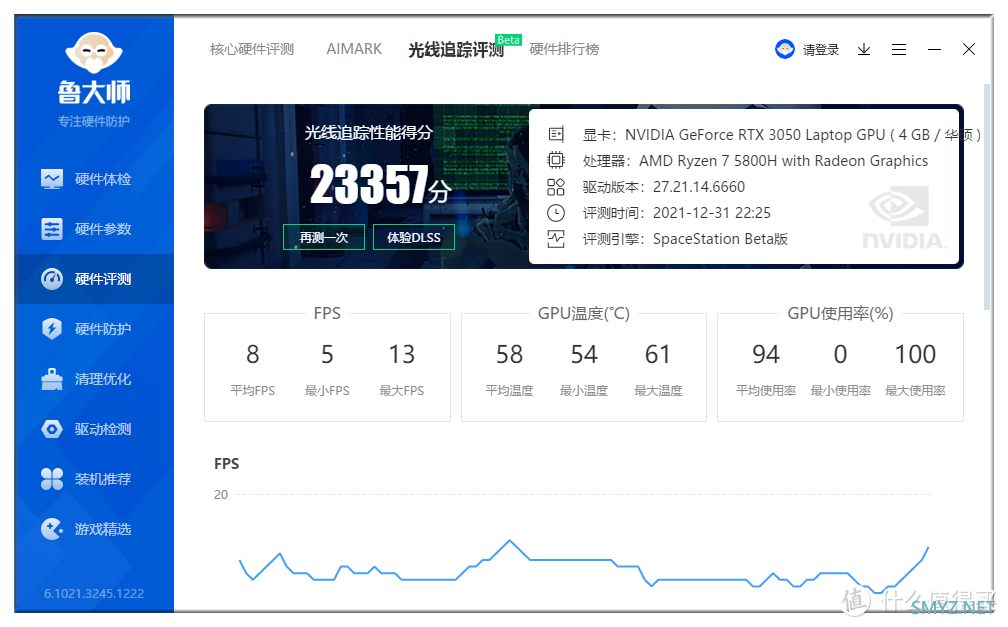Click 再测一次 button
This screenshot has height=627, width=1008.
324,237
